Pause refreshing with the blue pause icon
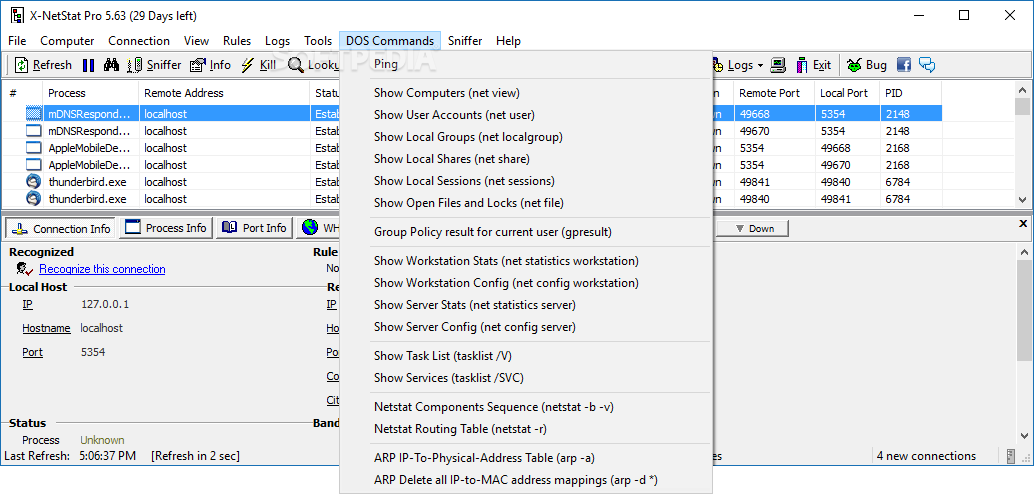 [89, 65]
